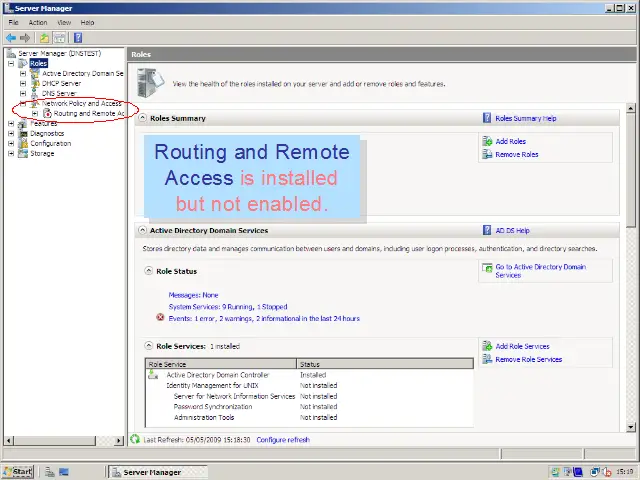Expand the DHCP Server tree node
Viewport: 640px width, 480px height.
(x=23, y=83)
